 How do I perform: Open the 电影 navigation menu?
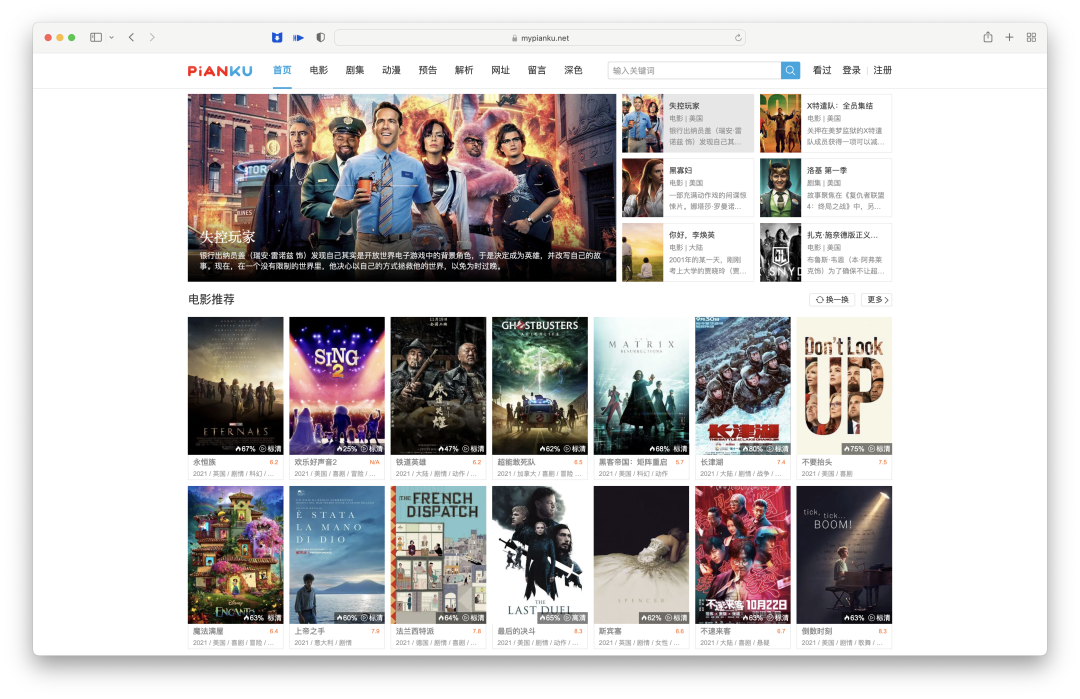click(318, 70)
